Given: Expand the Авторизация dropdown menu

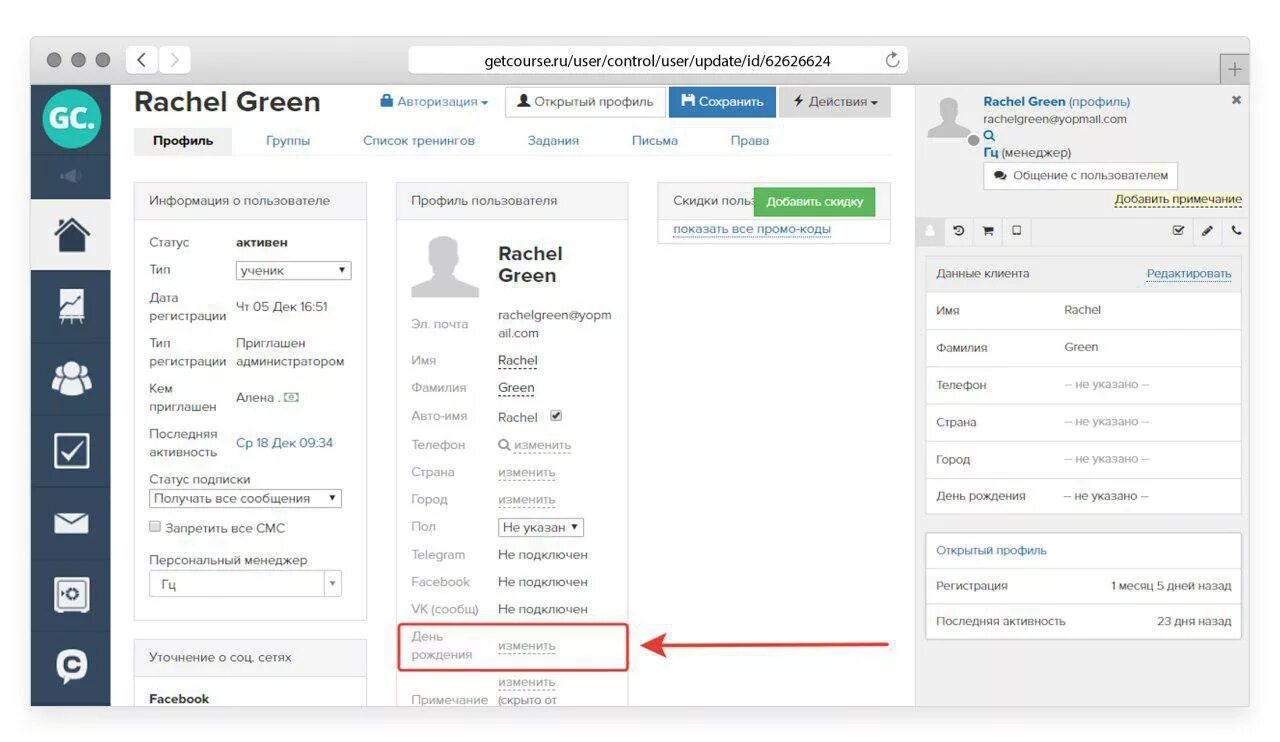Looking at the screenshot, I should tap(434, 102).
